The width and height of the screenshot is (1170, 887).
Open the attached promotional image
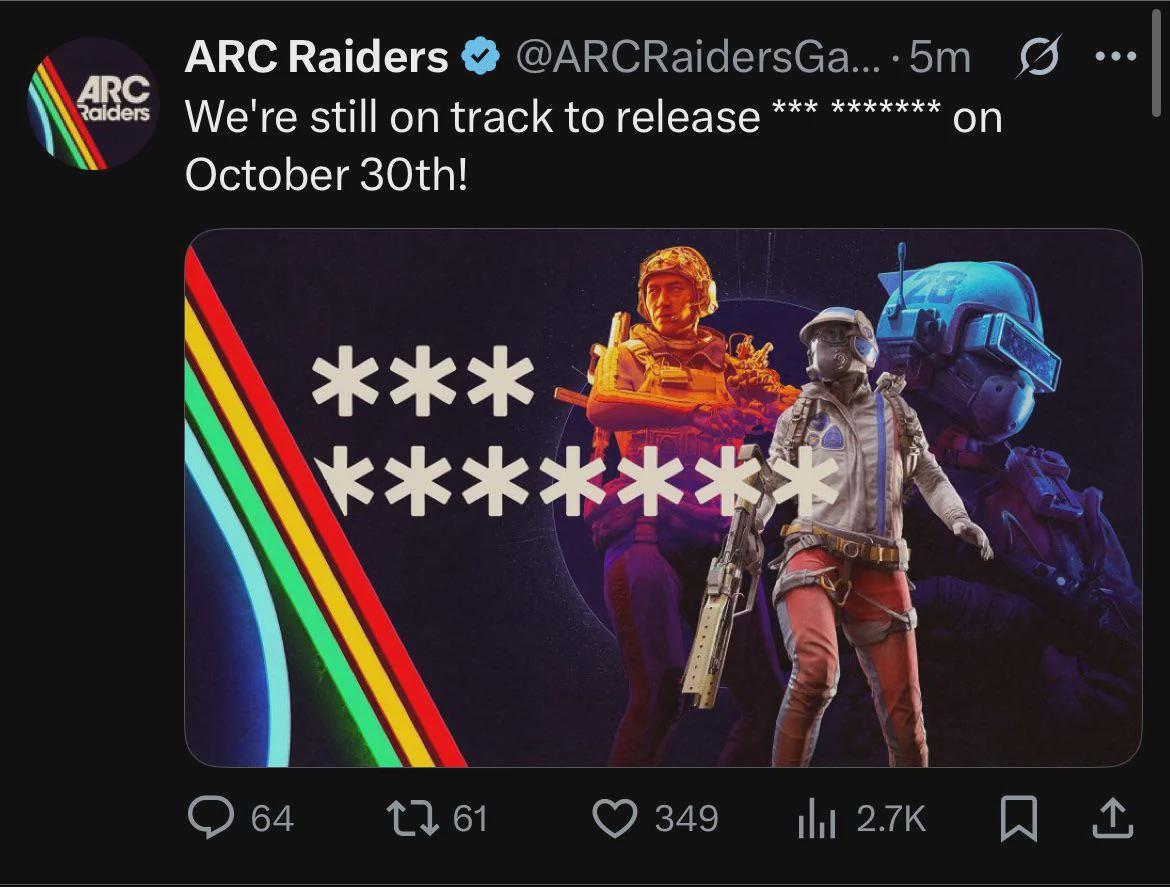click(663, 498)
